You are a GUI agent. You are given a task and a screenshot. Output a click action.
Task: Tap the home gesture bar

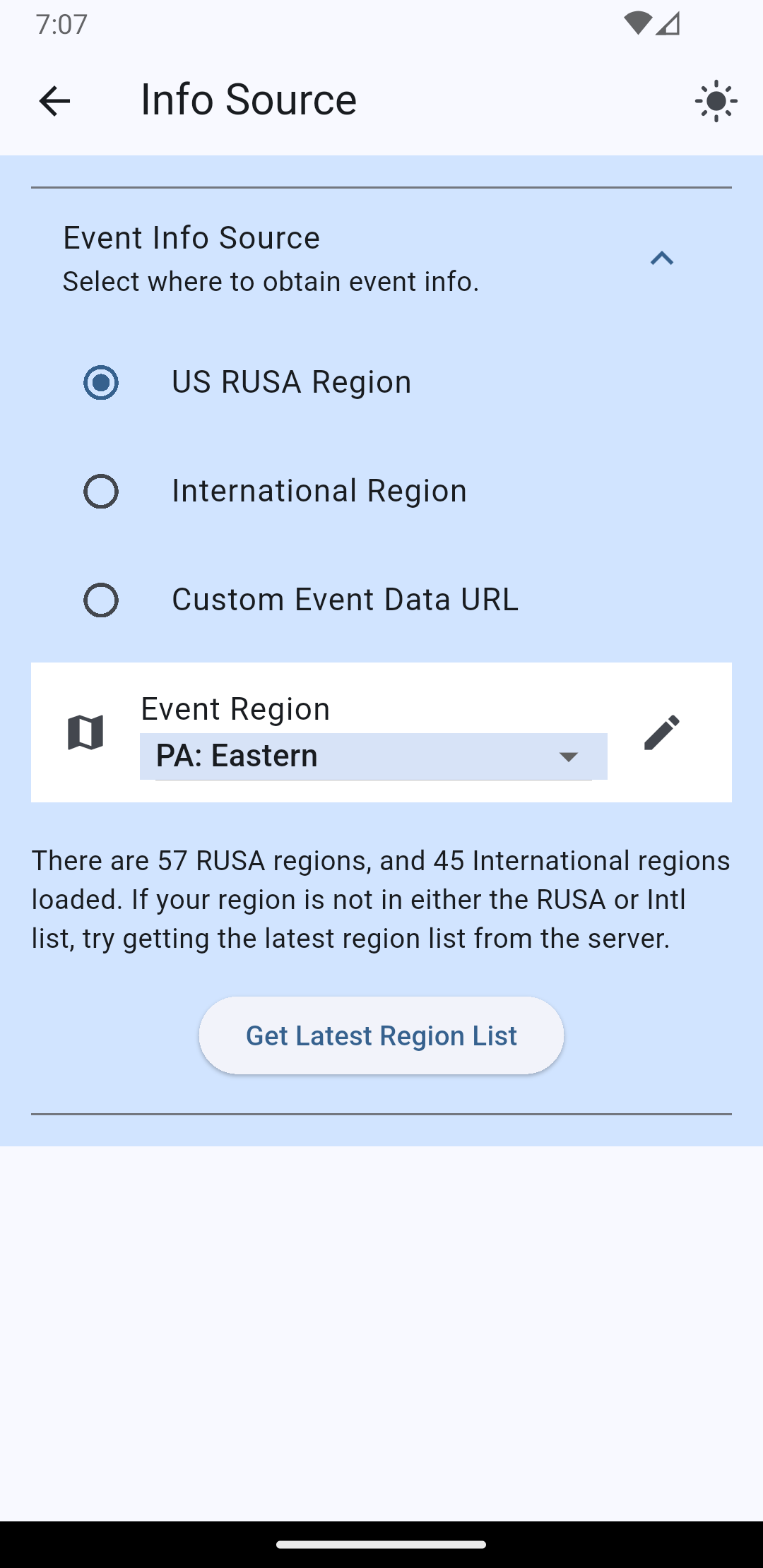click(x=381, y=1545)
